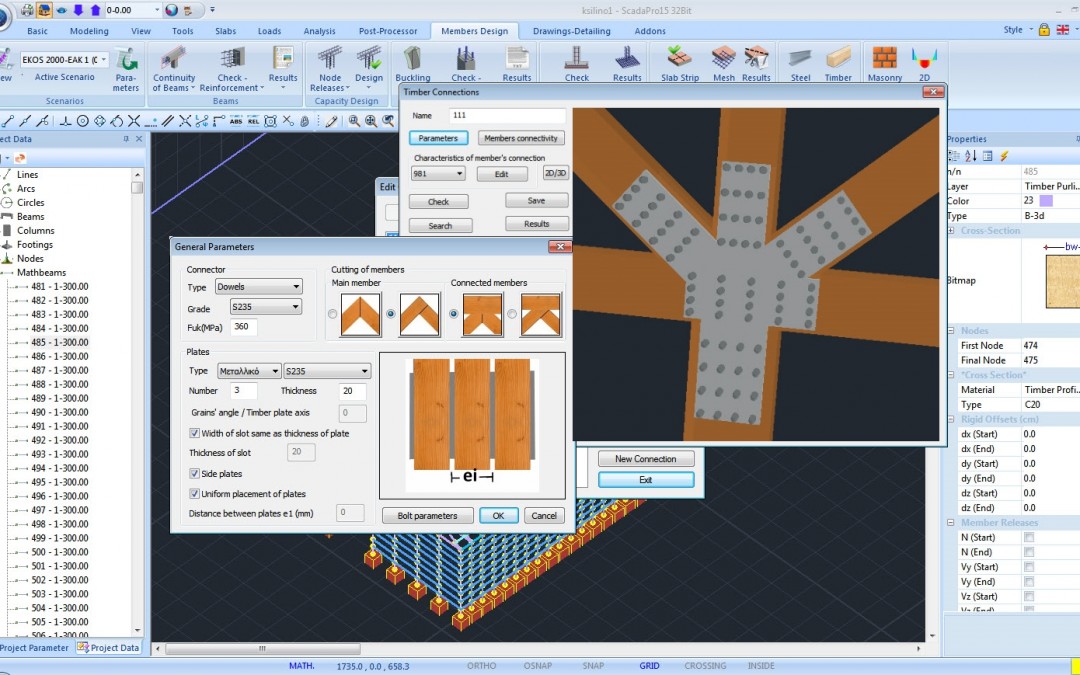Click the Slab Strip icon

pyautogui.click(x=679, y=63)
